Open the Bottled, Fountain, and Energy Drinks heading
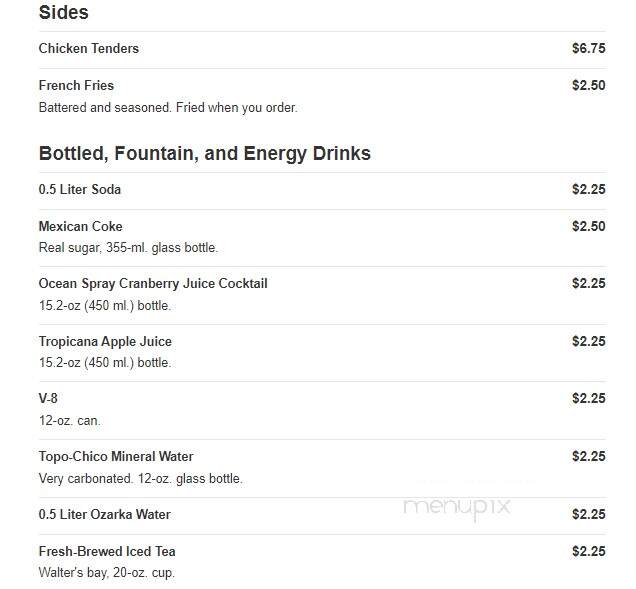Screen dimensions: 636x589 click(204, 154)
